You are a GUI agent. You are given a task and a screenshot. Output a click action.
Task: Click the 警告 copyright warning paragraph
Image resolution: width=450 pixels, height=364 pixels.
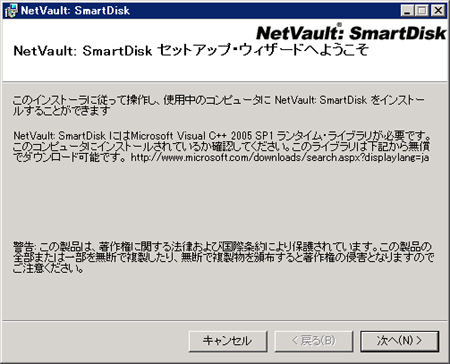[223, 257]
